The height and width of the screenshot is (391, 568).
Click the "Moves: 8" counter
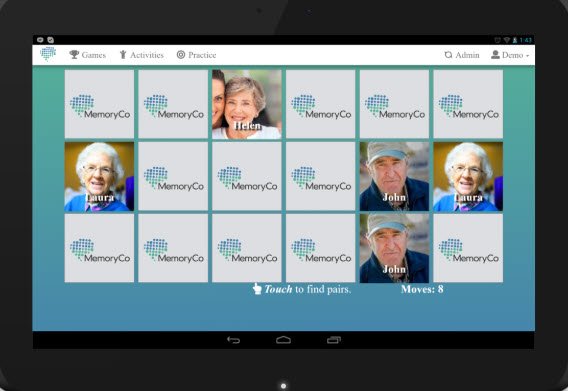coord(422,289)
